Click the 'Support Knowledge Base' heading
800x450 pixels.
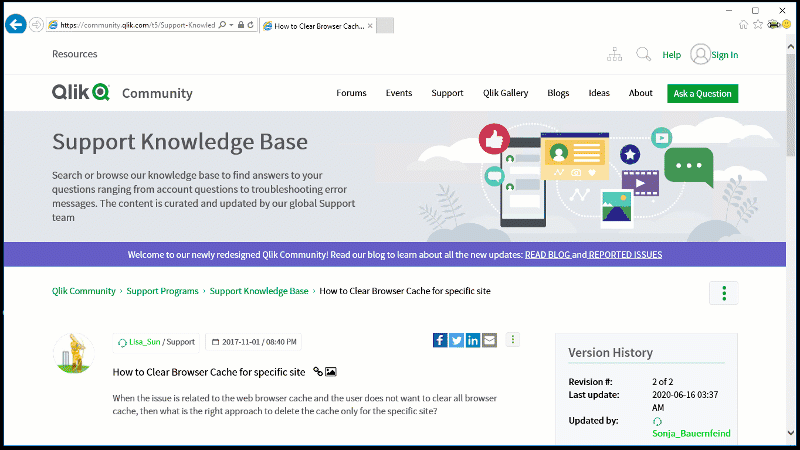point(180,142)
